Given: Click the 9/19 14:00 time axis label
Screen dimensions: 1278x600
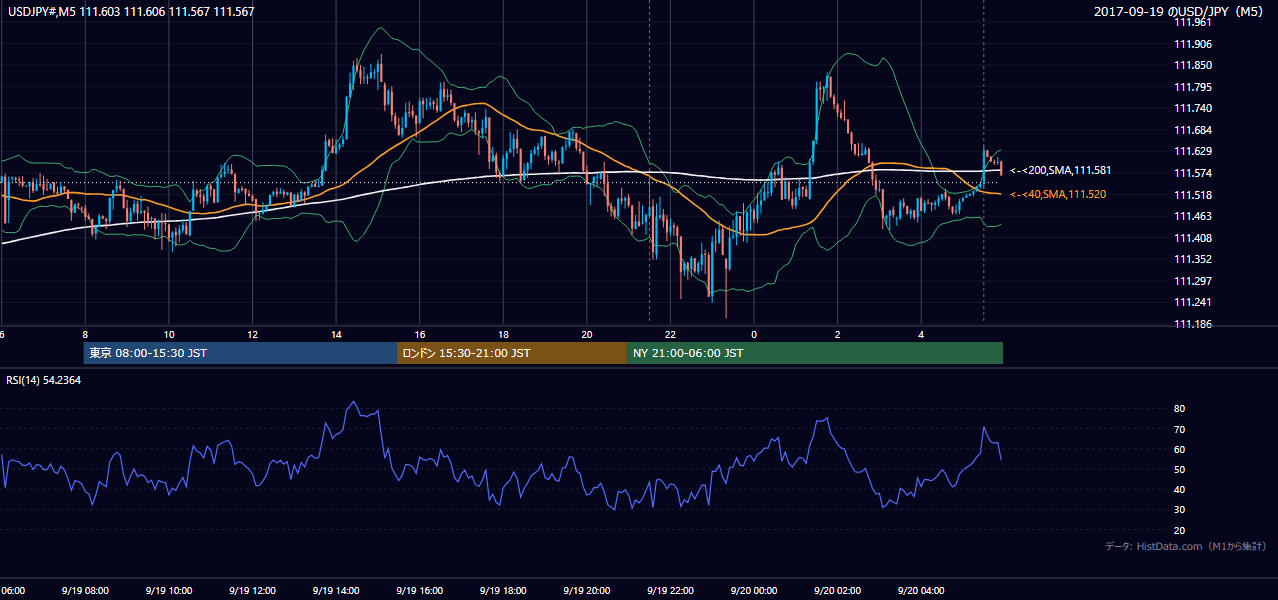Looking at the screenshot, I should tap(334, 591).
